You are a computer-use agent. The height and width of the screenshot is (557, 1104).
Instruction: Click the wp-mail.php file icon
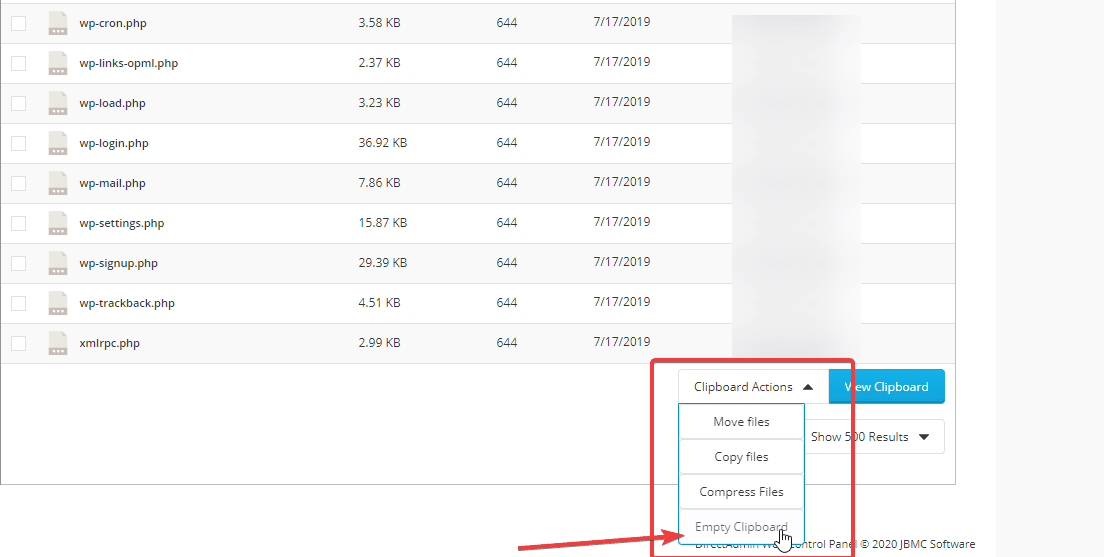click(58, 183)
